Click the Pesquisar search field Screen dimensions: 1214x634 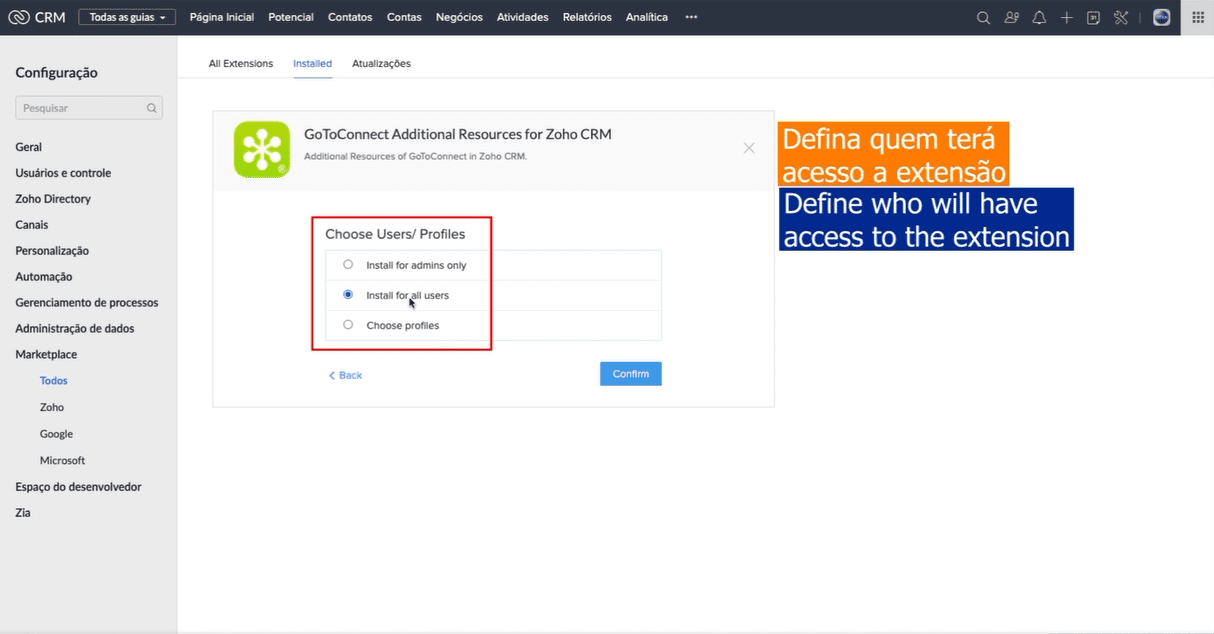(x=83, y=108)
